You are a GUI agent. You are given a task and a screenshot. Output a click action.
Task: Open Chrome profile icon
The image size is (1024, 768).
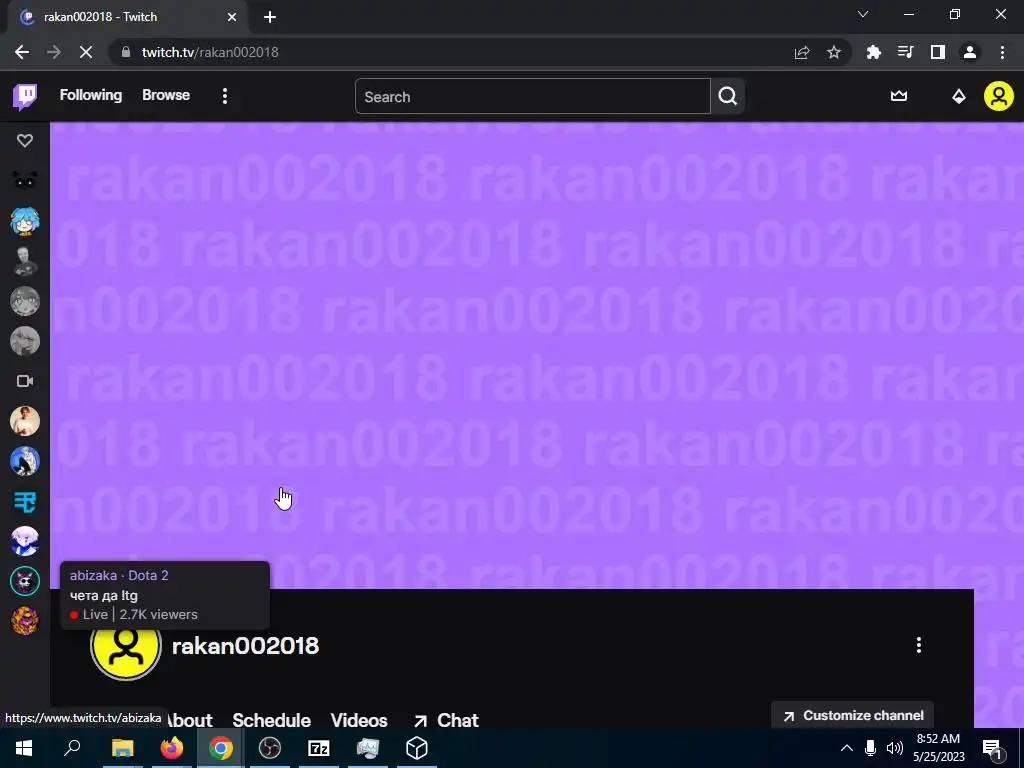970,52
